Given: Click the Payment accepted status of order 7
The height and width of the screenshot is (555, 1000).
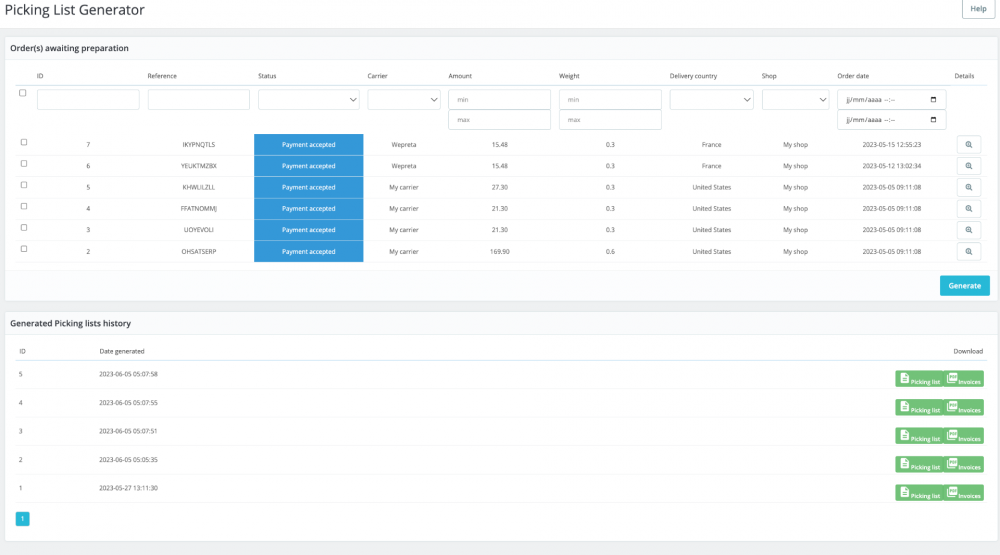Looking at the screenshot, I should pyautogui.click(x=309, y=145).
